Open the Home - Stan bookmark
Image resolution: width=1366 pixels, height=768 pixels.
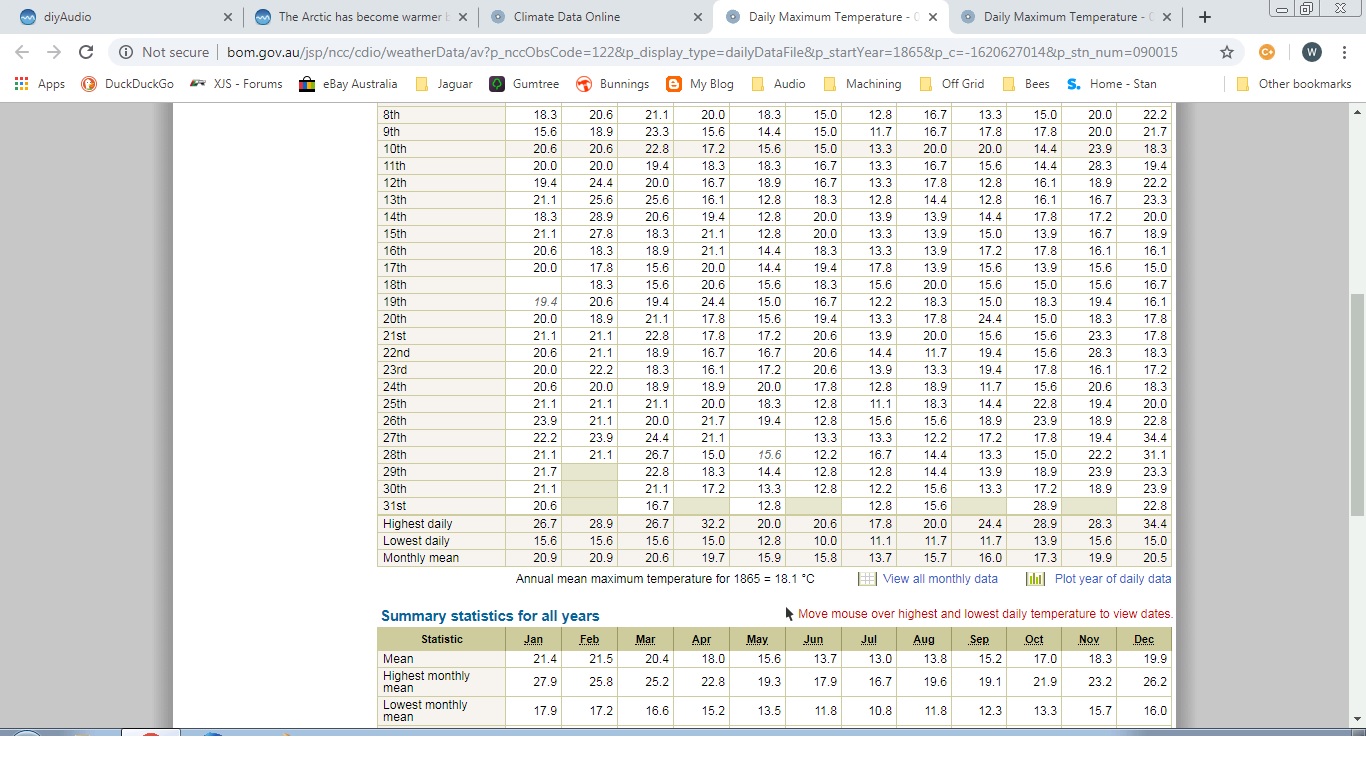click(x=1111, y=84)
